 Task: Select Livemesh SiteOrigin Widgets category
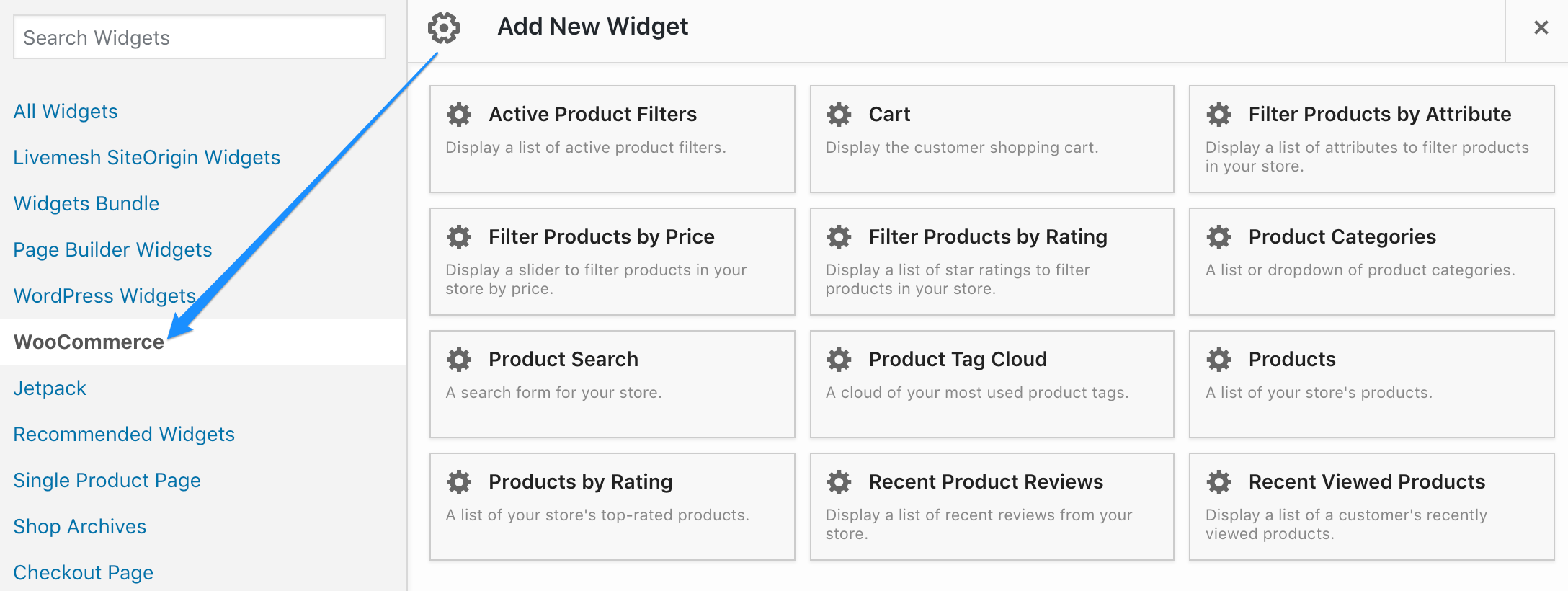tap(147, 157)
